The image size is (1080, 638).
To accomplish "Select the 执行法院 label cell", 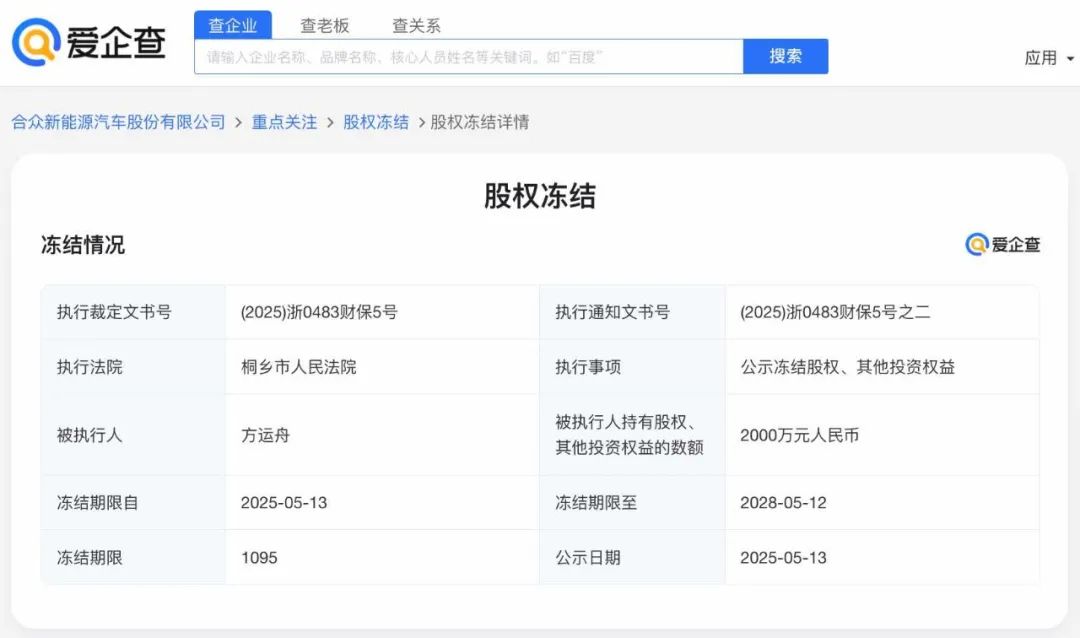I will pos(133,367).
